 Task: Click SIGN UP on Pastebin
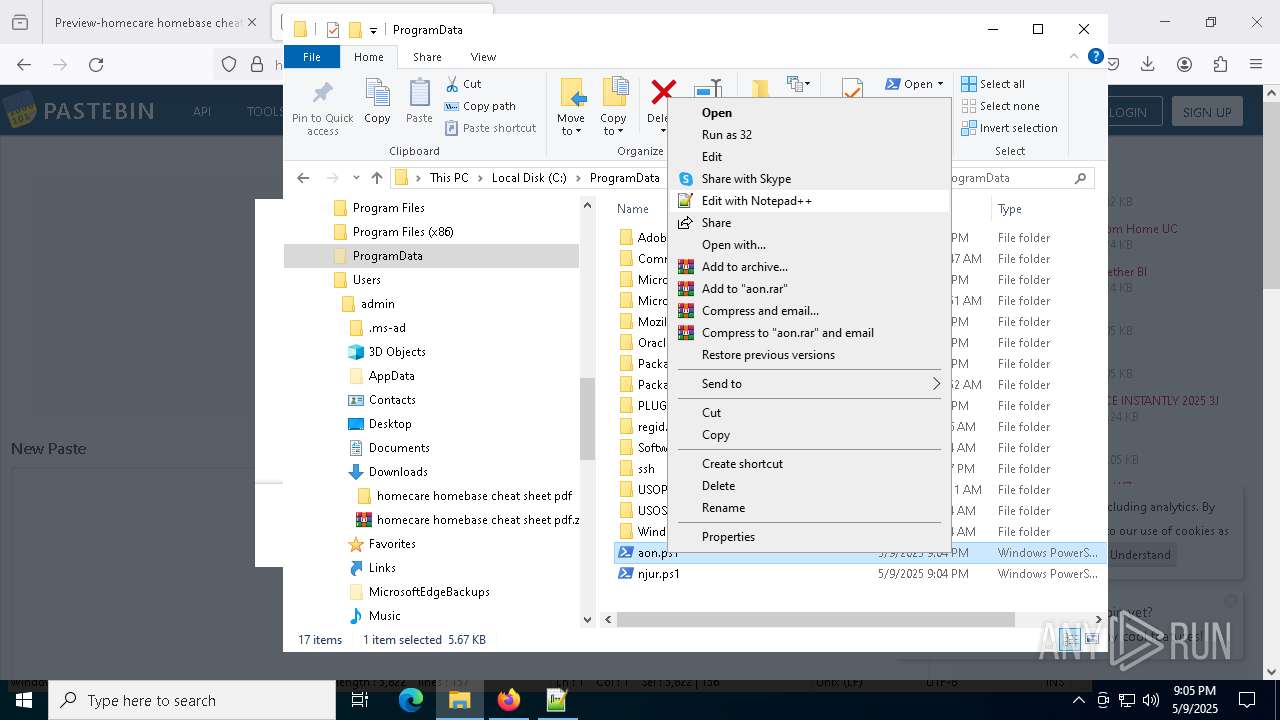[1207, 112]
